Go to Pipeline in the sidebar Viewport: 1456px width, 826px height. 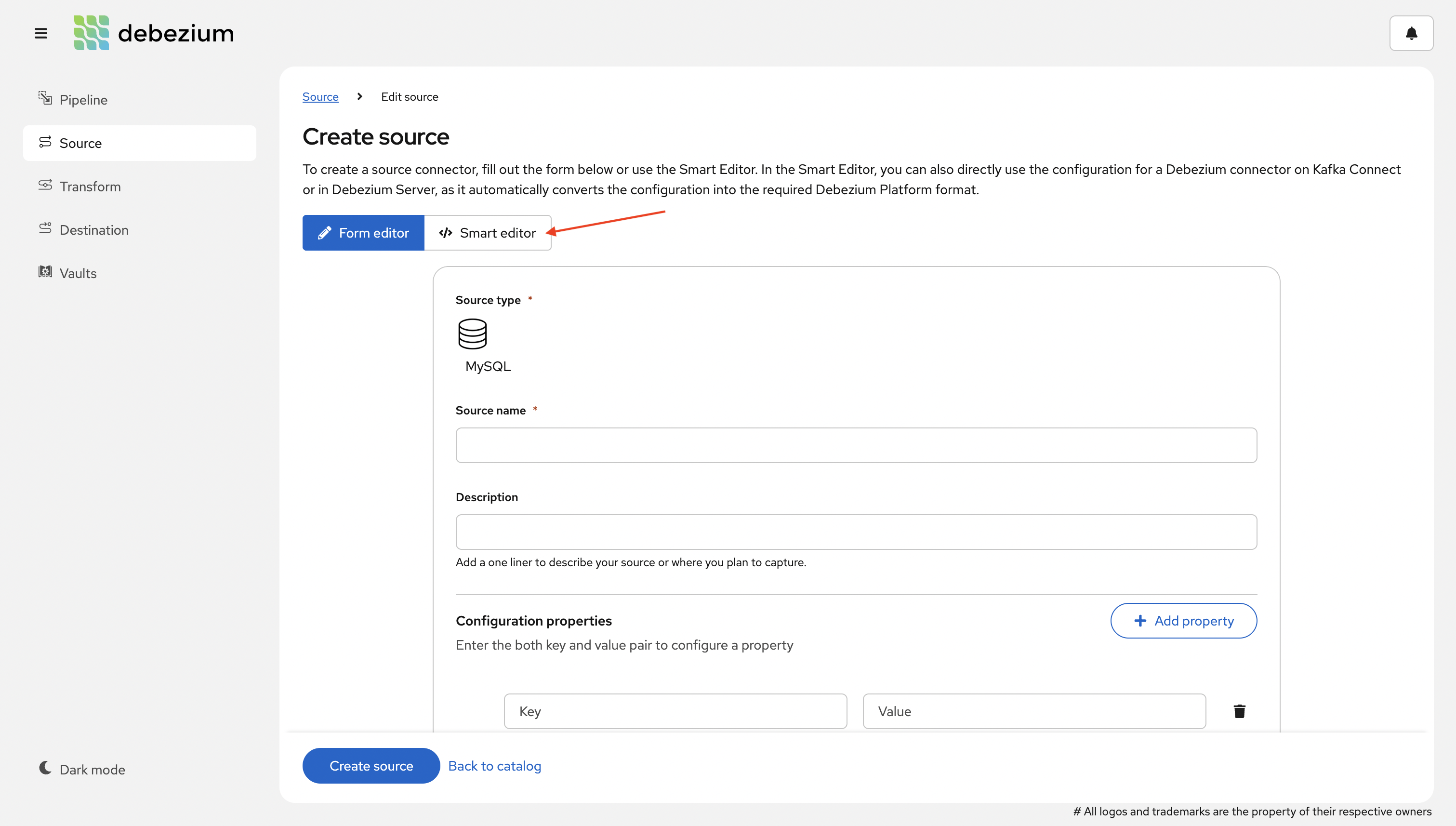coord(140,100)
